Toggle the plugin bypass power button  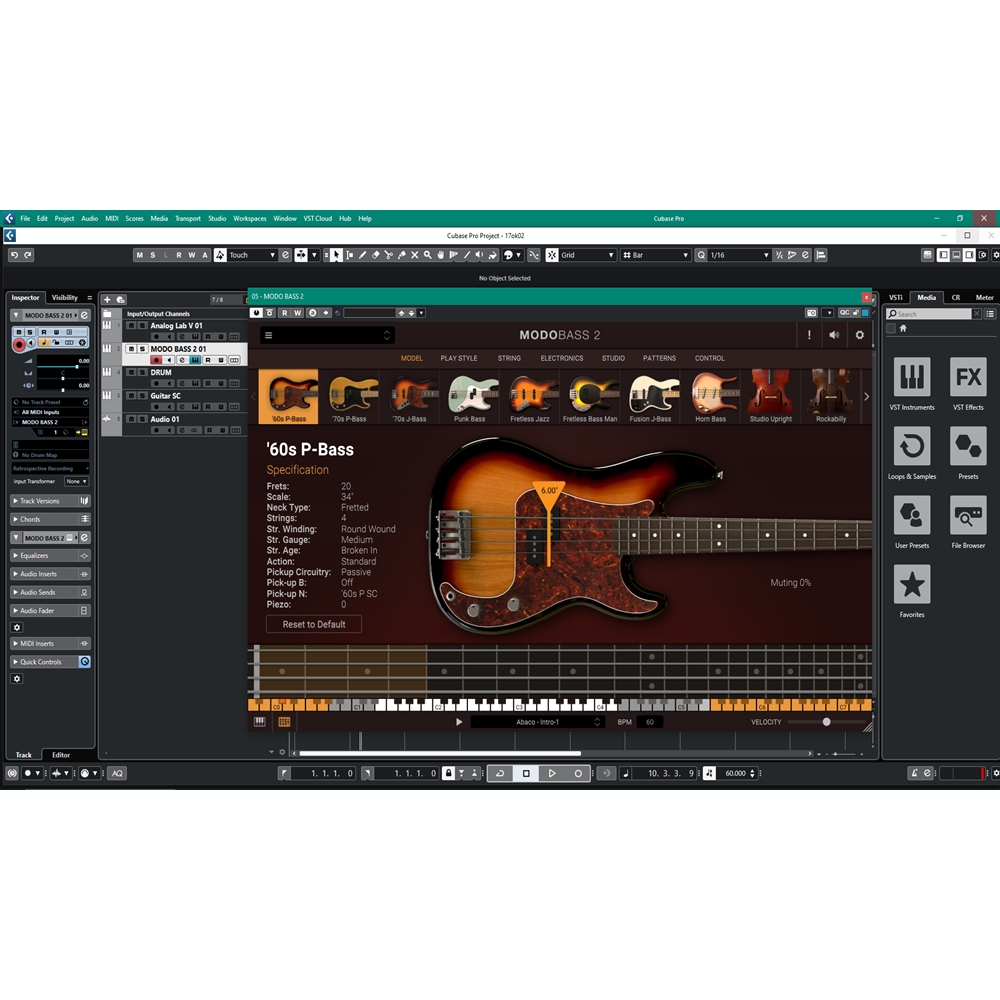click(256, 313)
